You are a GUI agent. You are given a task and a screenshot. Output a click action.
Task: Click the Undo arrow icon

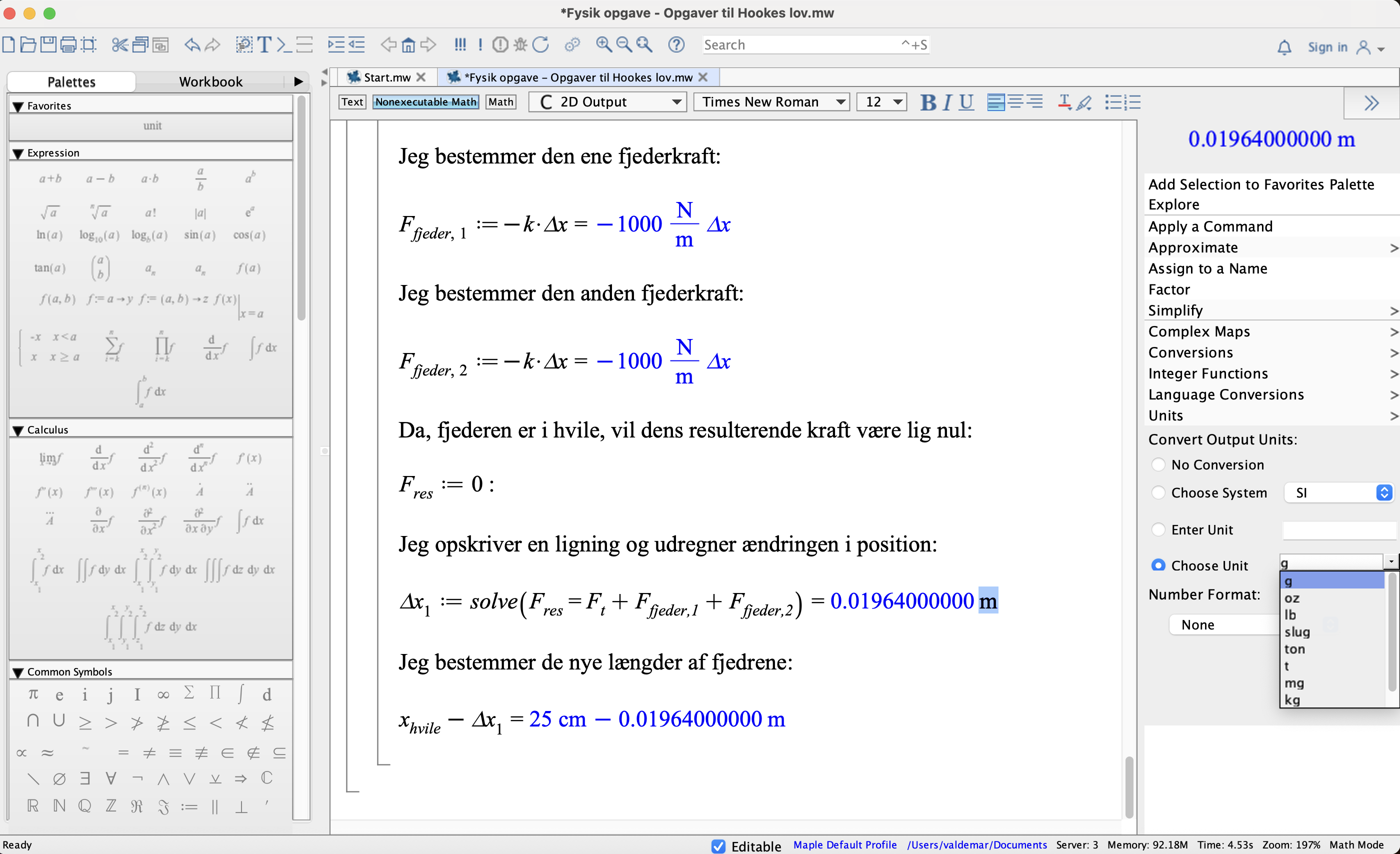click(192, 44)
